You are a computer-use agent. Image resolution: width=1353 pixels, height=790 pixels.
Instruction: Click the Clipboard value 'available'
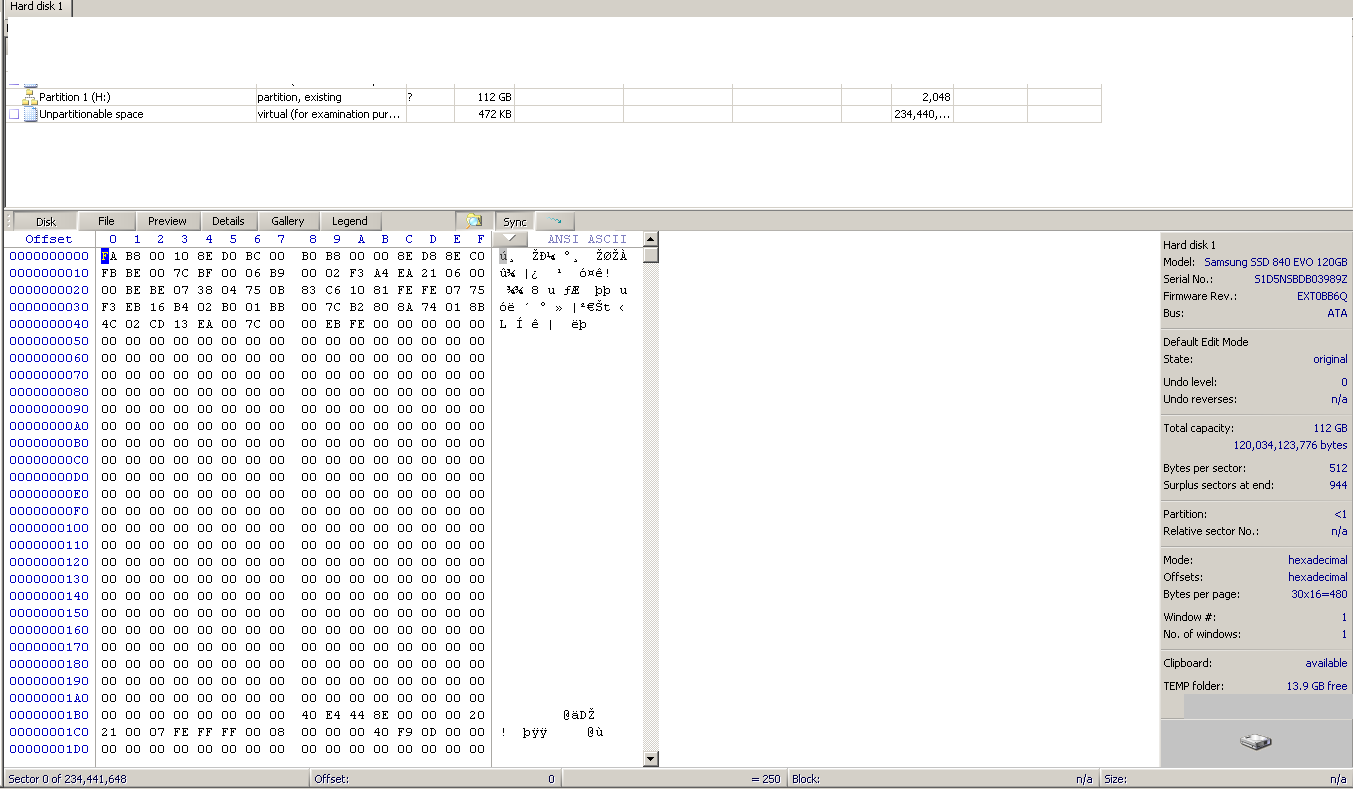(1326, 663)
